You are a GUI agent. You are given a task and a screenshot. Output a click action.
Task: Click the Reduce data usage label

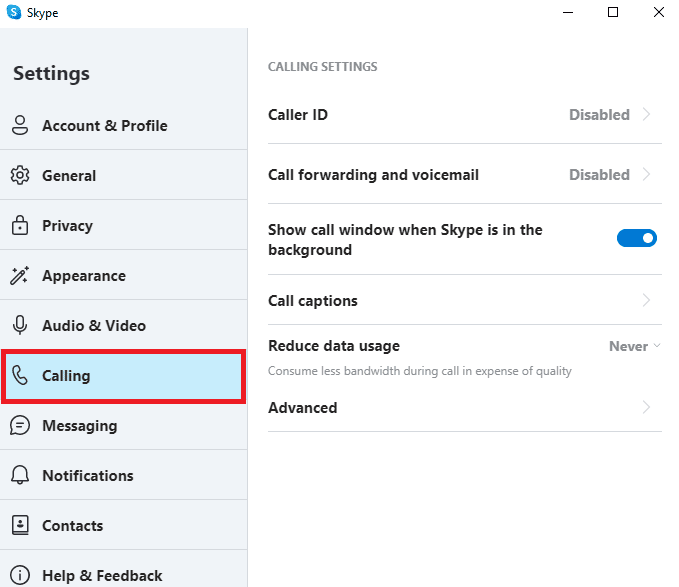point(334,346)
